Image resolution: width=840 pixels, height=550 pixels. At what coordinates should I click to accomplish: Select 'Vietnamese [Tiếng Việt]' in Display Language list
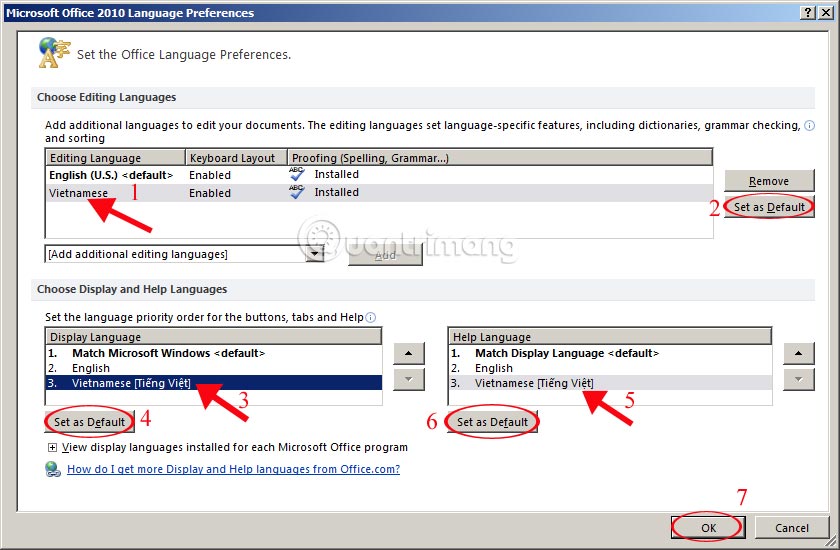pos(214,383)
